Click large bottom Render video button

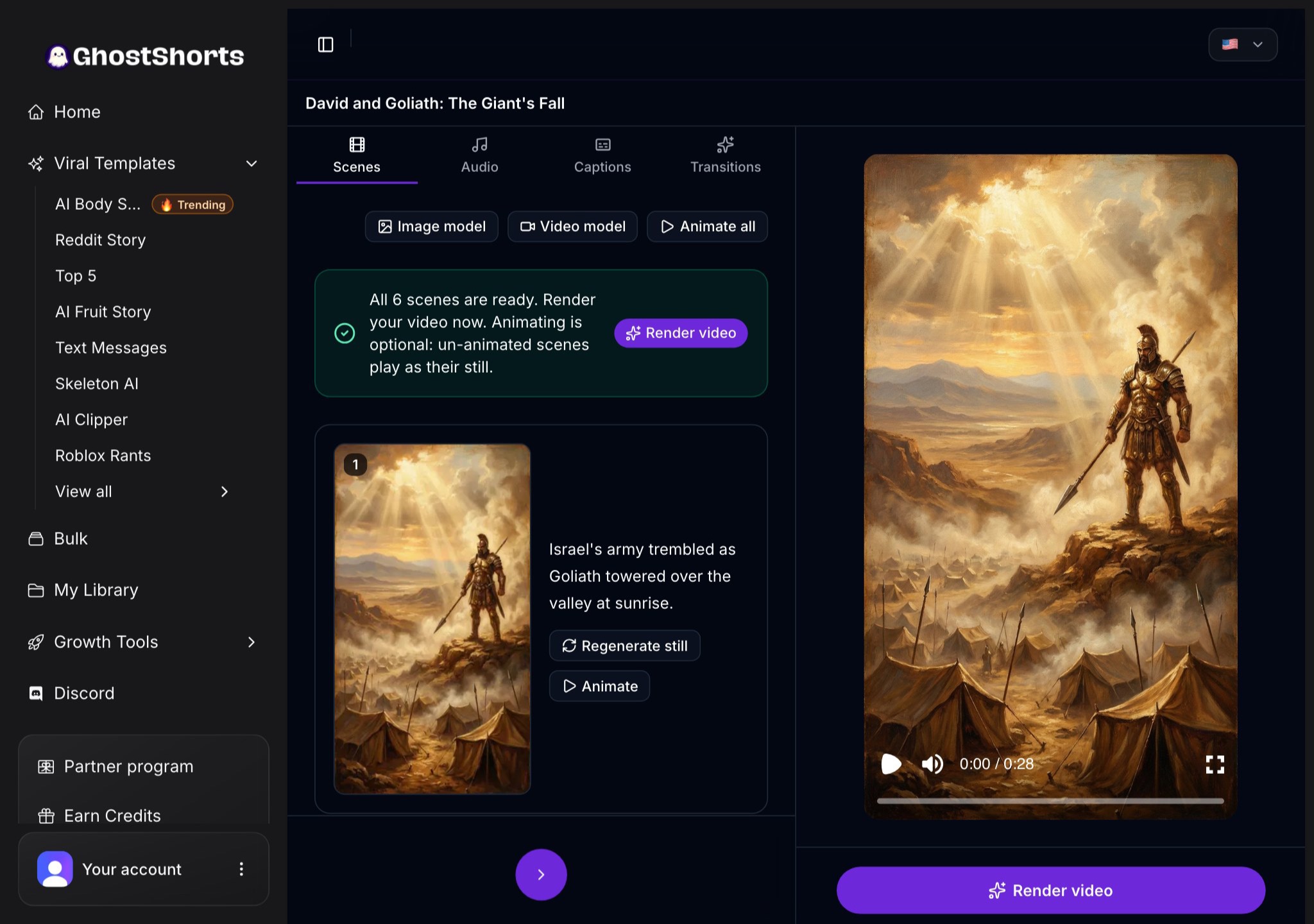1050,890
